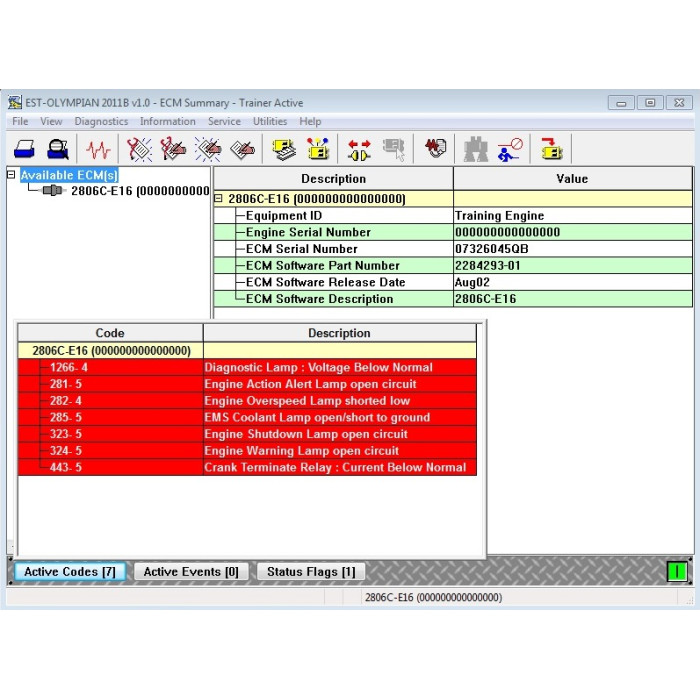Select code 282- 4 row

247,400
